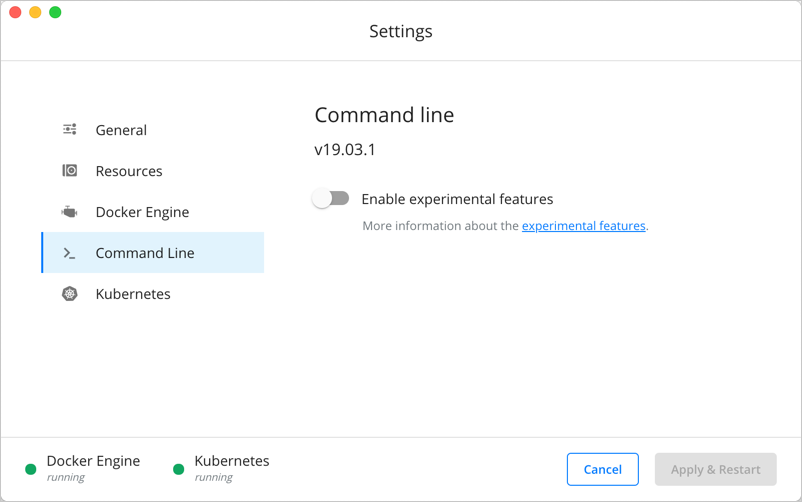Image resolution: width=802 pixels, height=502 pixels.
Task: Minimize the Settings window with the yellow button
Action: [35, 12]
